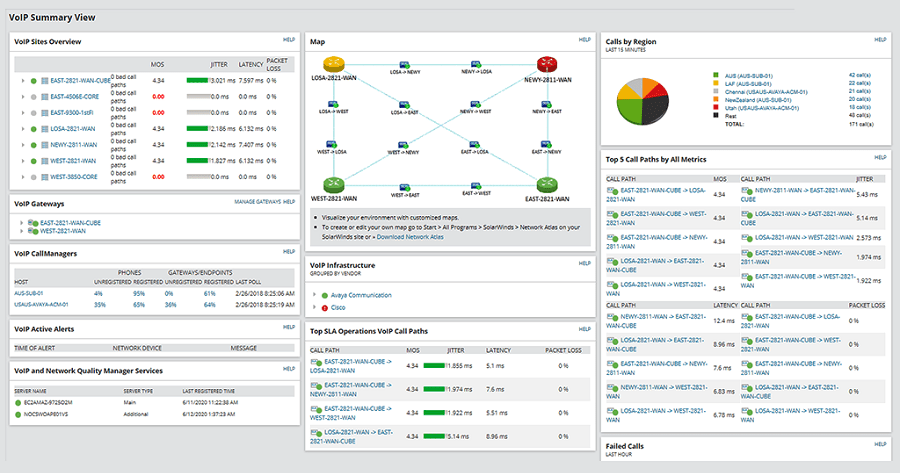Click the NEWY -> EAST call path icon
900x473 pixels.
tap(546, 105)
